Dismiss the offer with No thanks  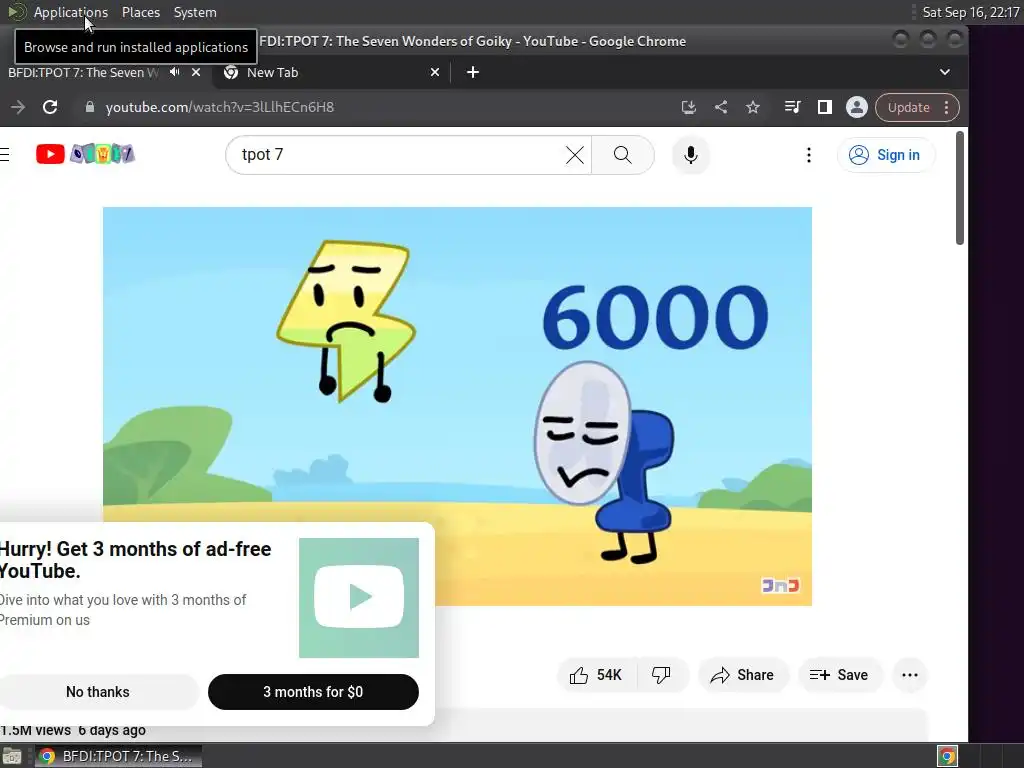click(98, 692)
